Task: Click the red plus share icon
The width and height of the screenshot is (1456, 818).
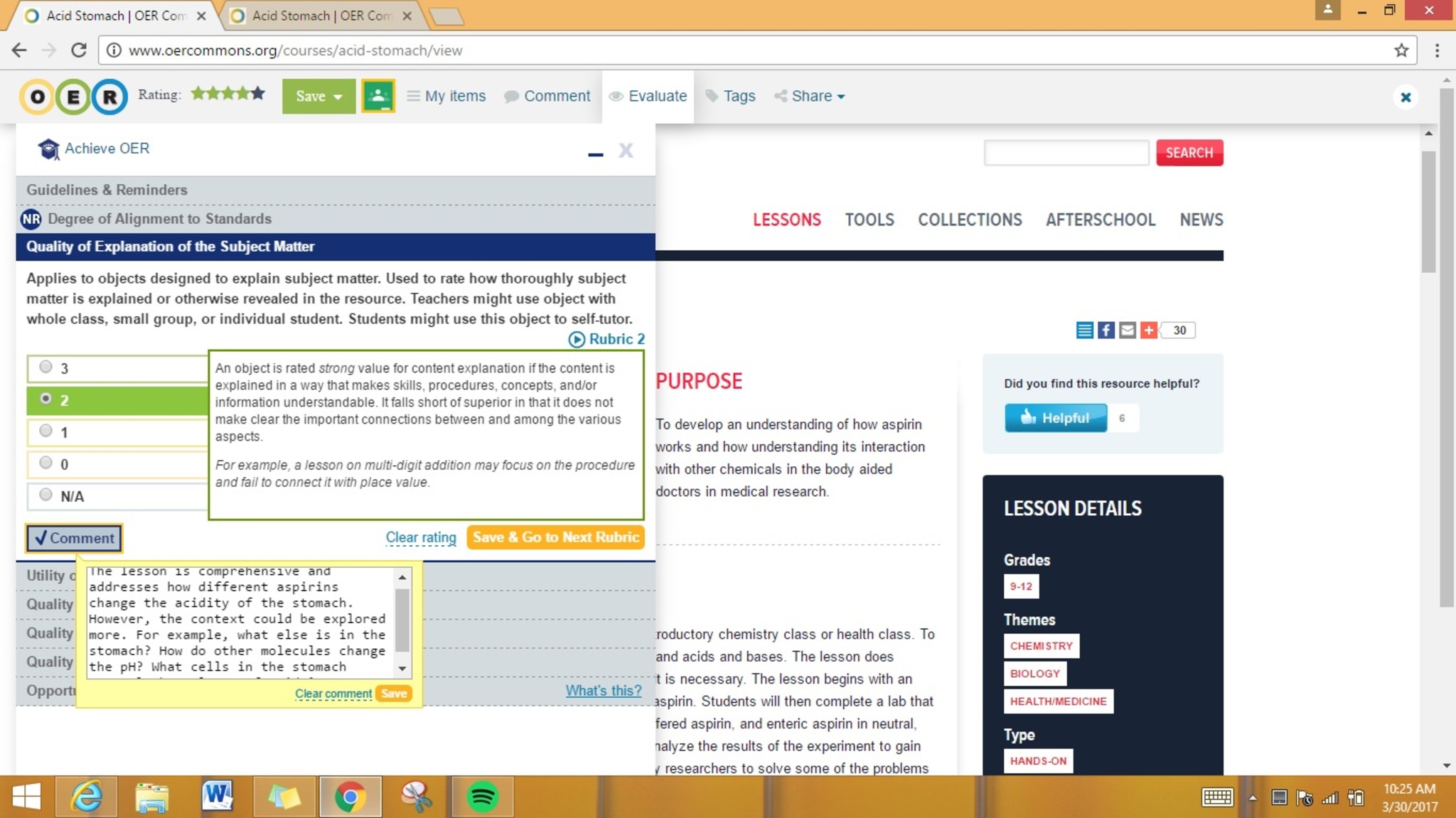Action: (x=1148, y=330)
